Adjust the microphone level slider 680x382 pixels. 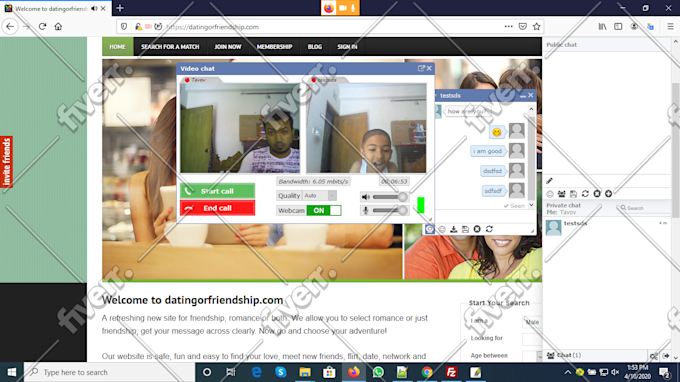click(x=389, y=211)
